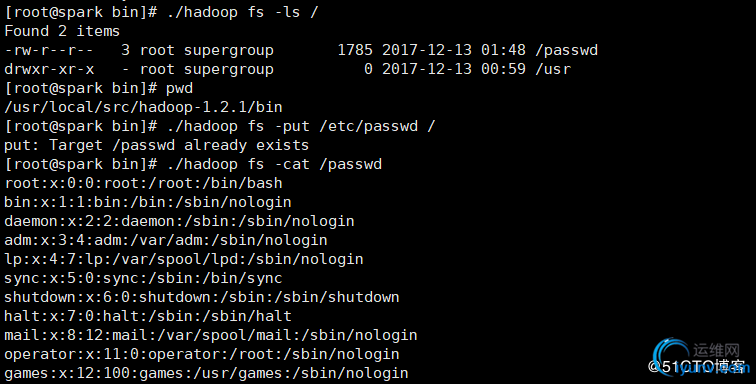Image resolution: width=756 pixels, height=384 pixels.
Task: Click the mail:x:8:12 entry line
Action: click(x=211, y=335)
